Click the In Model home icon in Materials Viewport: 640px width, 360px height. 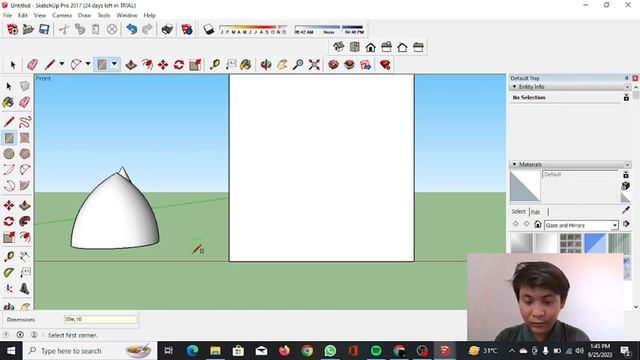click(x=538, y=224)
